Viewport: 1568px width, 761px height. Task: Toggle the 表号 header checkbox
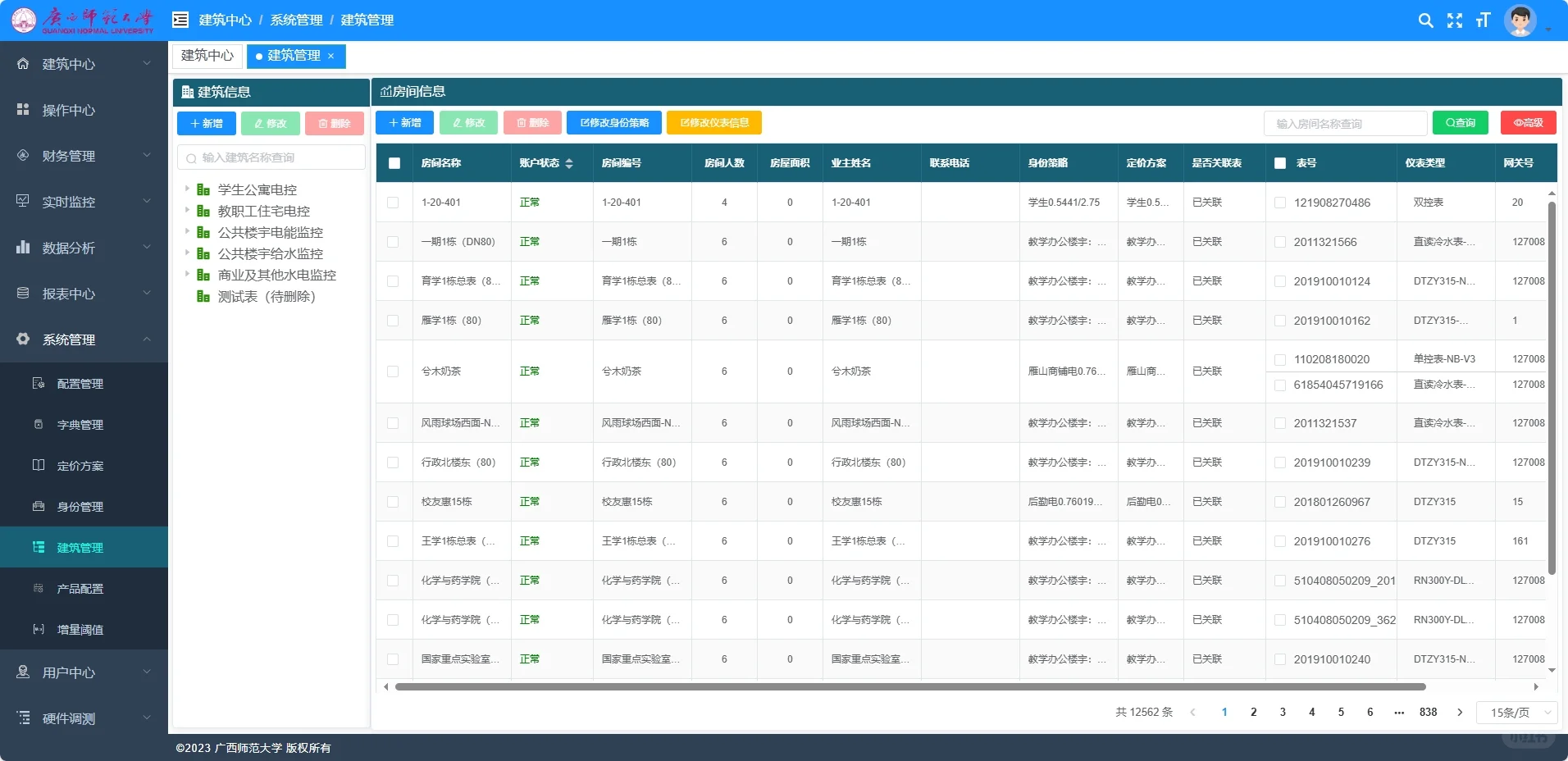point(1280,163)
